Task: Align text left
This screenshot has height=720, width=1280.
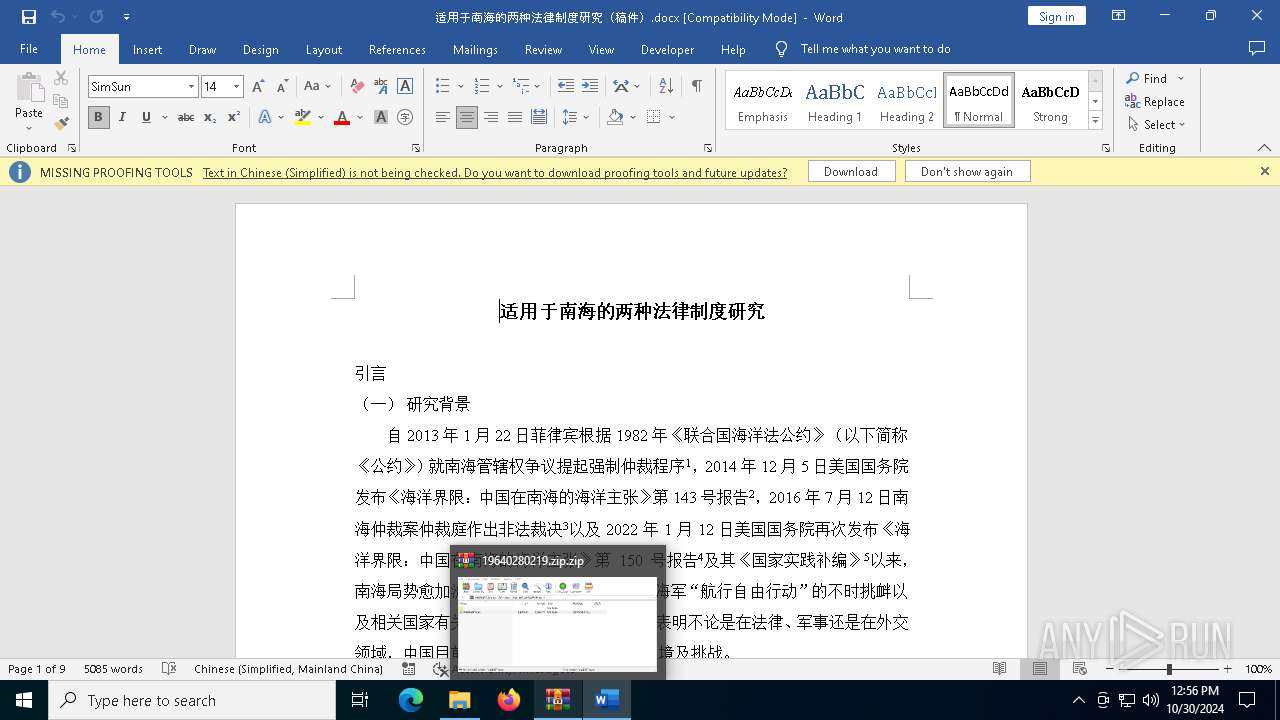Action: pyautogui.click(x=443, y=117)
